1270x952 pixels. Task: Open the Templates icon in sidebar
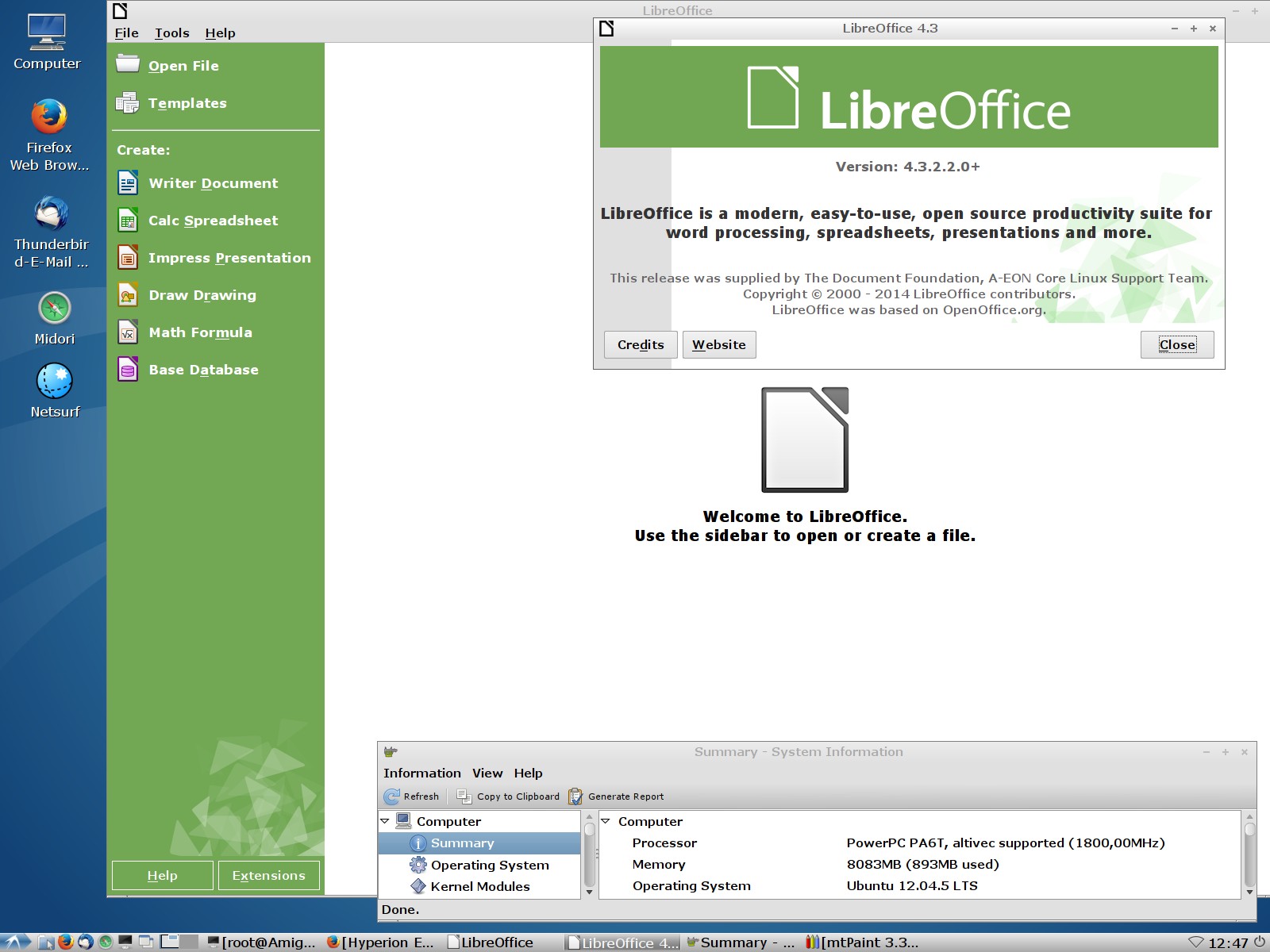coord(127,103)
